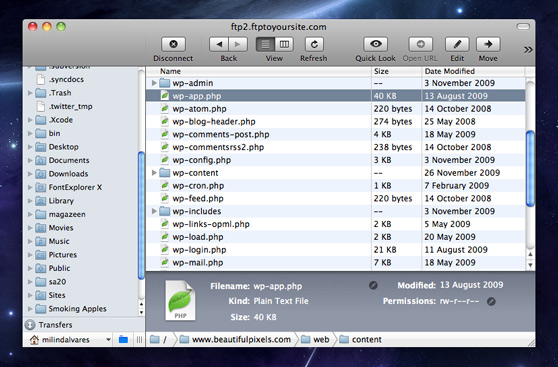
Task: Toggle toolbar with the pill button
Action: pos(523,27)
